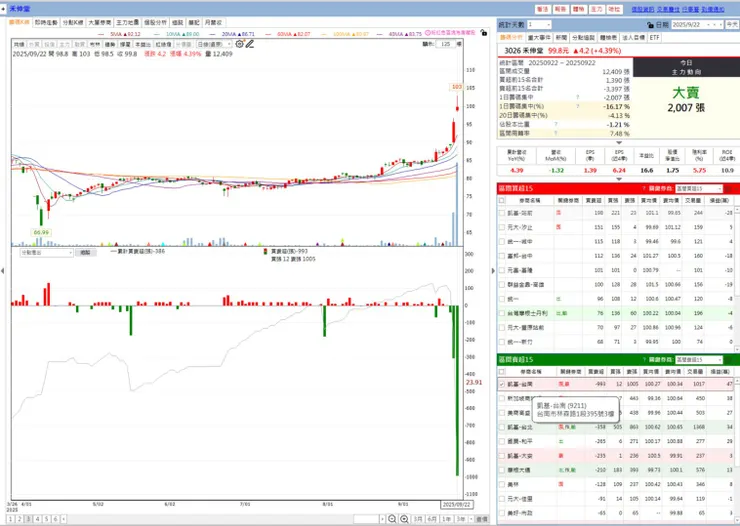The width and height of the screenshot is (740, 526).
Task: Collapse right panel arrow beside chart
Action: [493, 271]
